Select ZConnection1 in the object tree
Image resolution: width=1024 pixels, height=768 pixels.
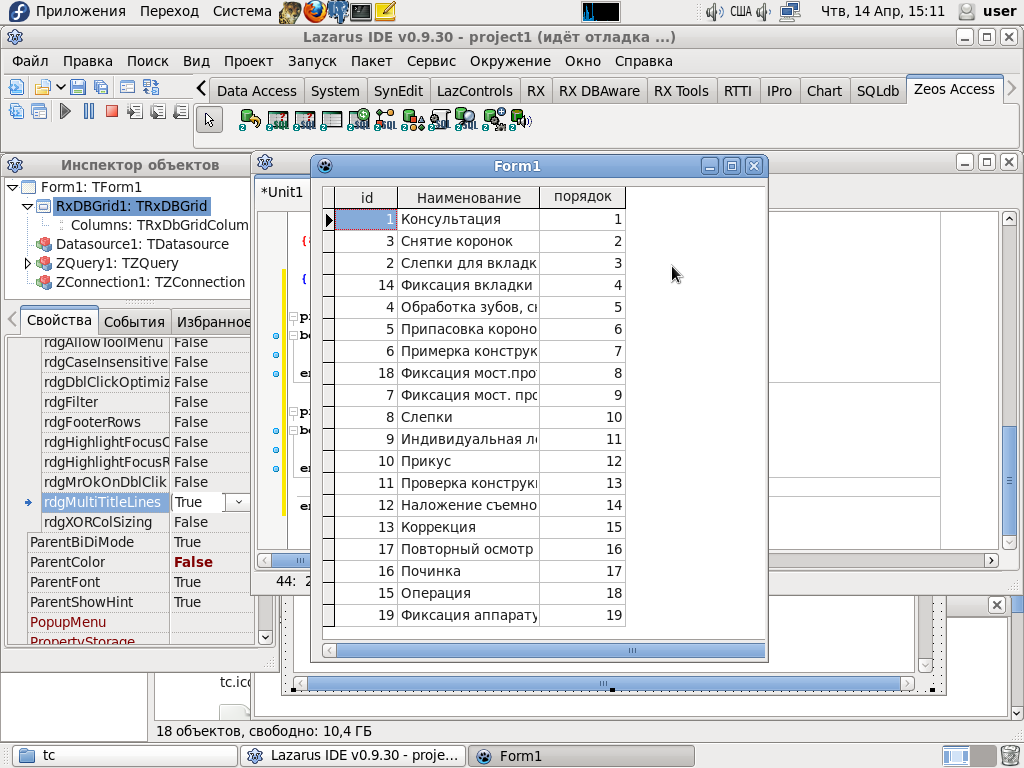[x=150, y=282]
